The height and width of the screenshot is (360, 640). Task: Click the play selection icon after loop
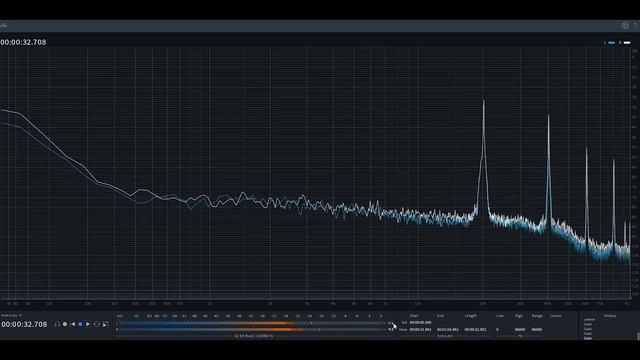[x=105, y=324]
